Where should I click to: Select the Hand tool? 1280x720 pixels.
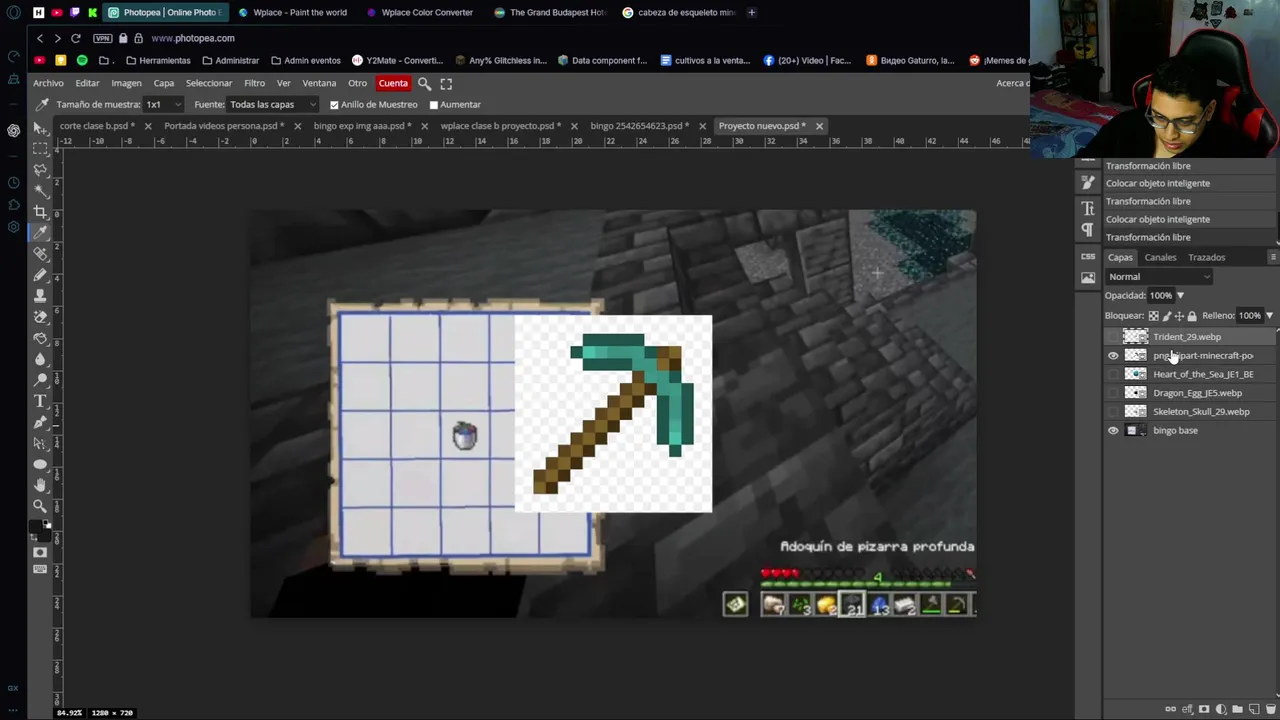coord(40,485)
